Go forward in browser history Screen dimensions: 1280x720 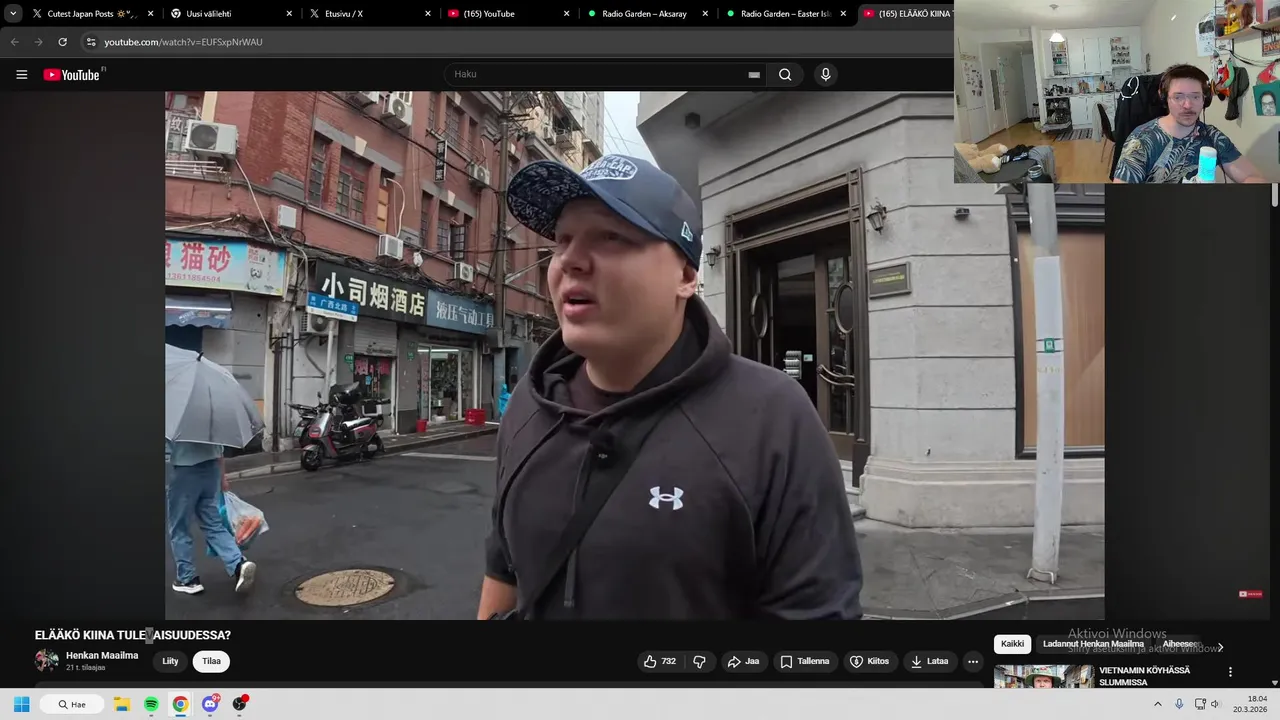[x=38, y=42]
